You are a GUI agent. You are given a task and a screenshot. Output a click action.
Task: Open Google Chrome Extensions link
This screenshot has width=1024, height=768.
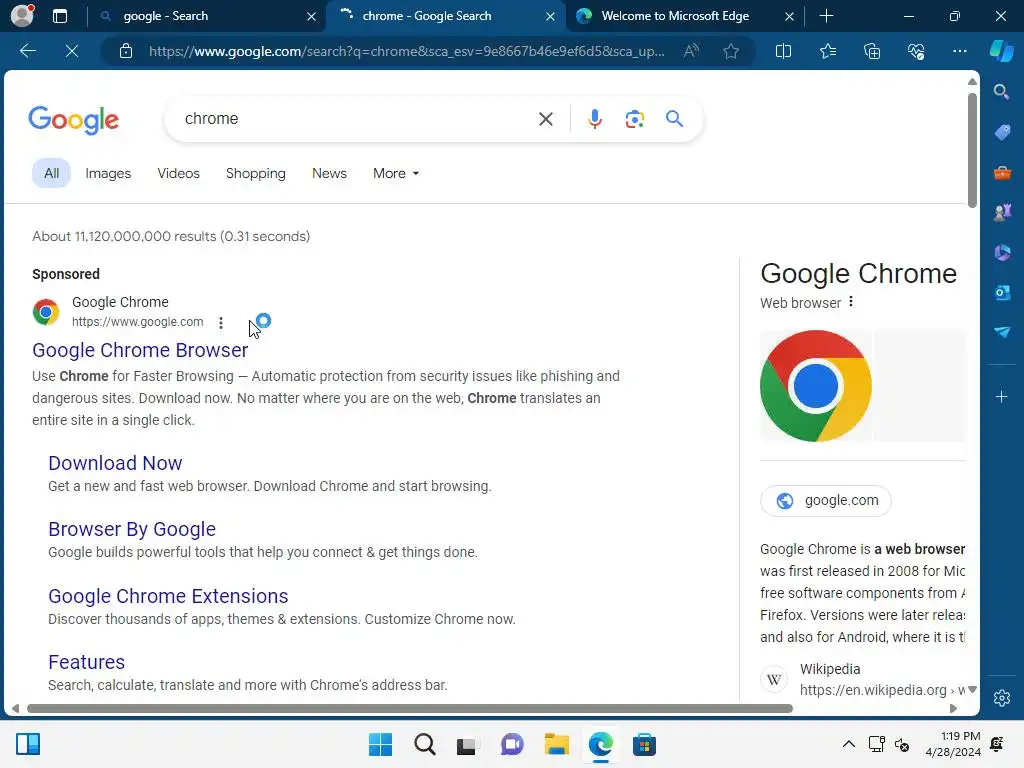168,596
